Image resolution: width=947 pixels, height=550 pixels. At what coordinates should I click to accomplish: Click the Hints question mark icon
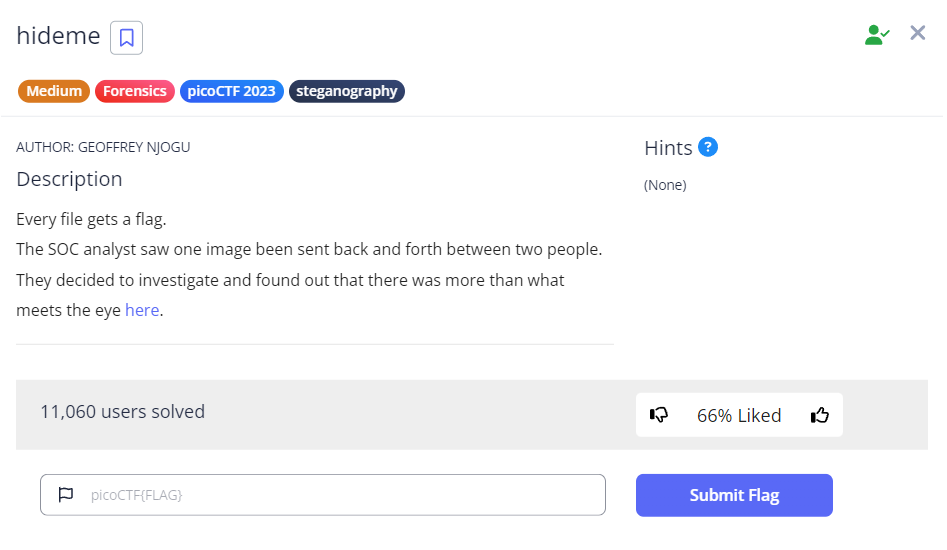point(708,147)
